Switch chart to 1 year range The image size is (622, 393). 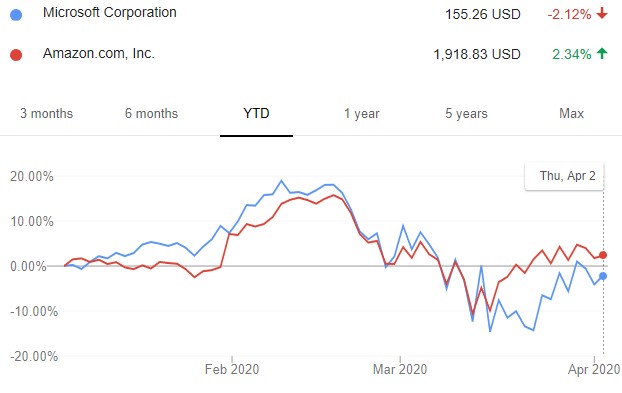pyautogui.click(x=361, y=114)
